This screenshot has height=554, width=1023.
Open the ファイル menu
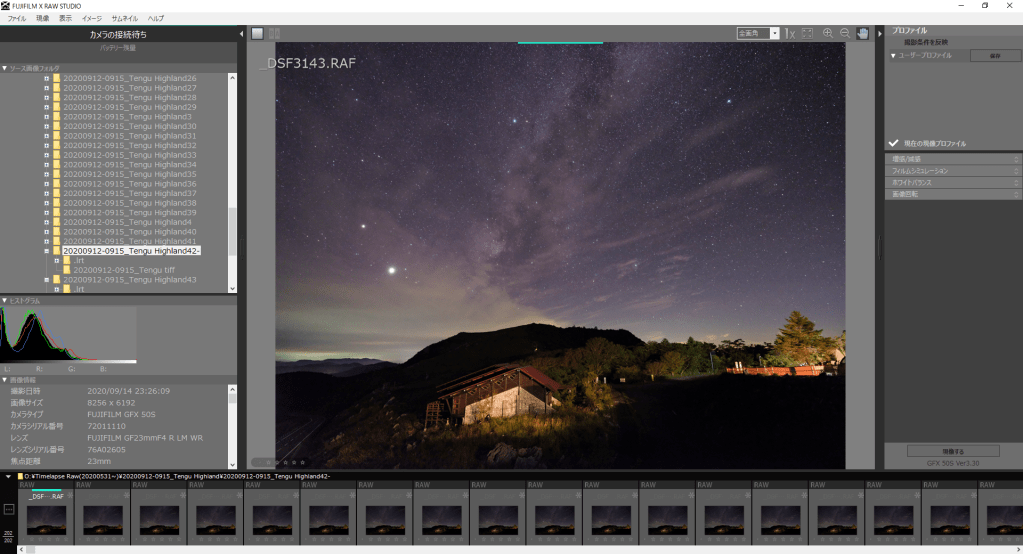17,18
